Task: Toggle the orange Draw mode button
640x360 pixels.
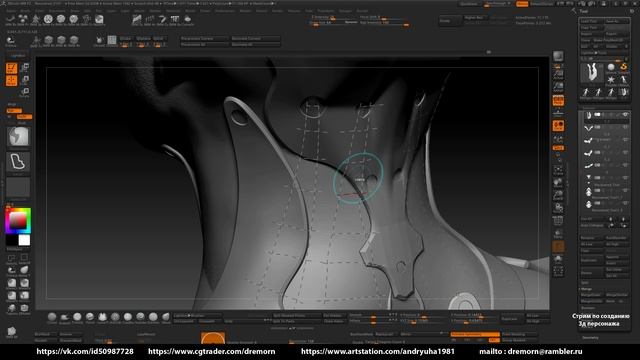Action: tap(11, 80)
